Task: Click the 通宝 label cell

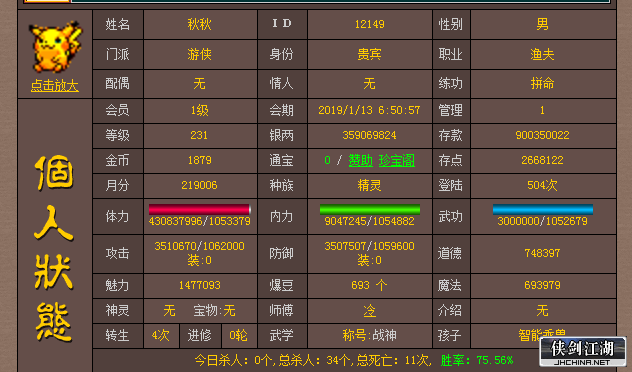Action: 282,160
